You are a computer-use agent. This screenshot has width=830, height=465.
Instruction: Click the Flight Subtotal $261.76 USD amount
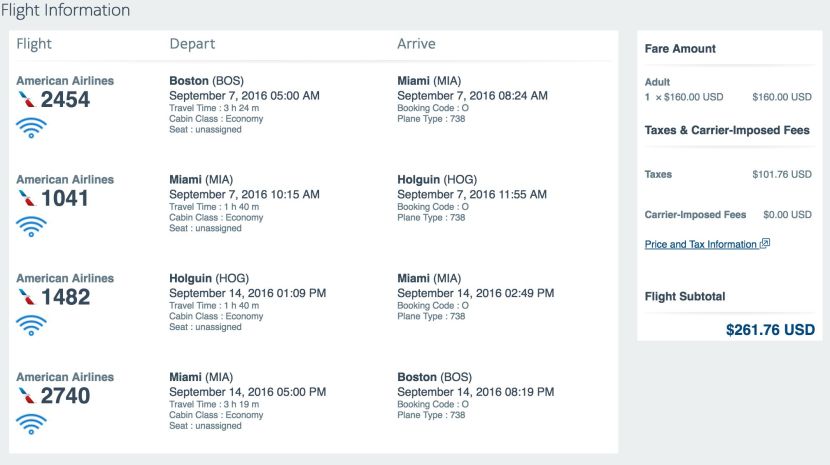click(x=770, y=329)
